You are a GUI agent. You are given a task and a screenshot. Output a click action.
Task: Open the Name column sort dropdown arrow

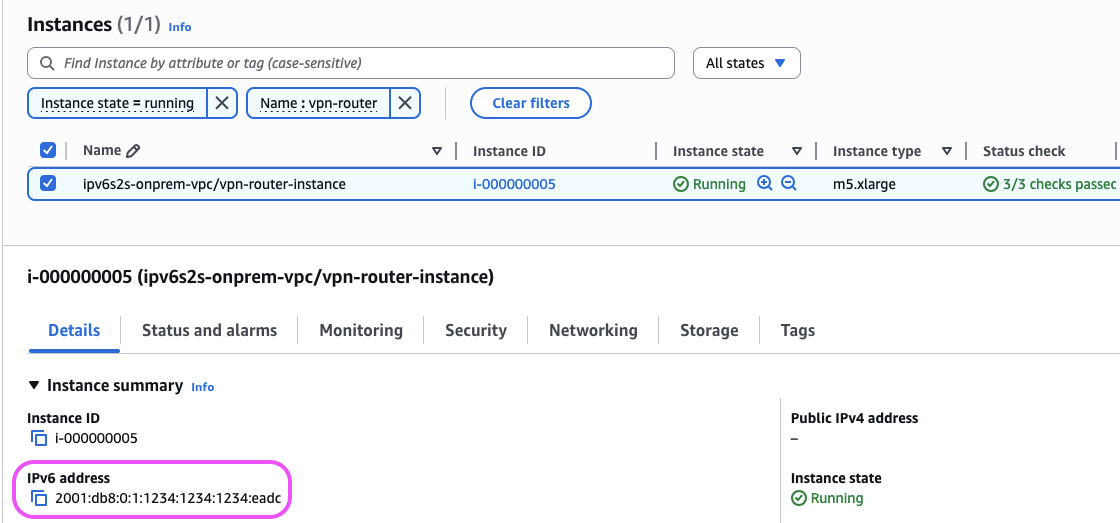pos(437,151)
